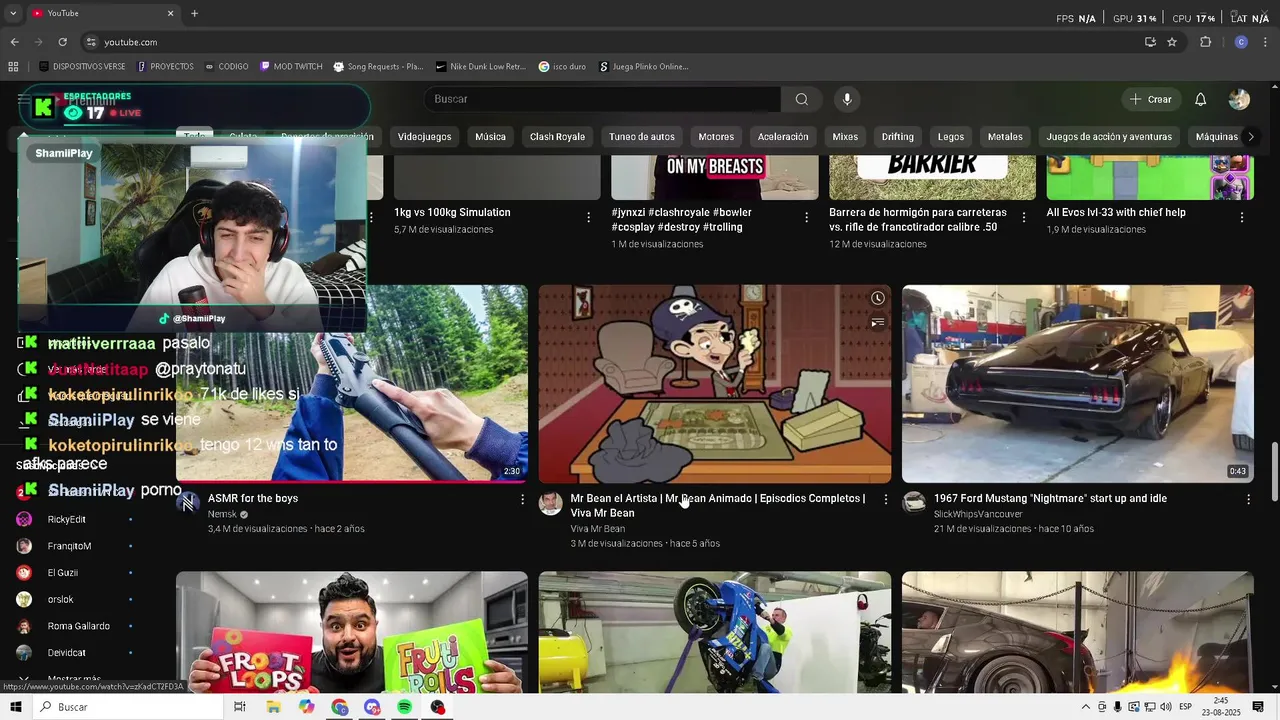Viewport: 1280px width, 720px height.
Task: Play the Froot Loops video thumbnail
Action: [352, 631]
